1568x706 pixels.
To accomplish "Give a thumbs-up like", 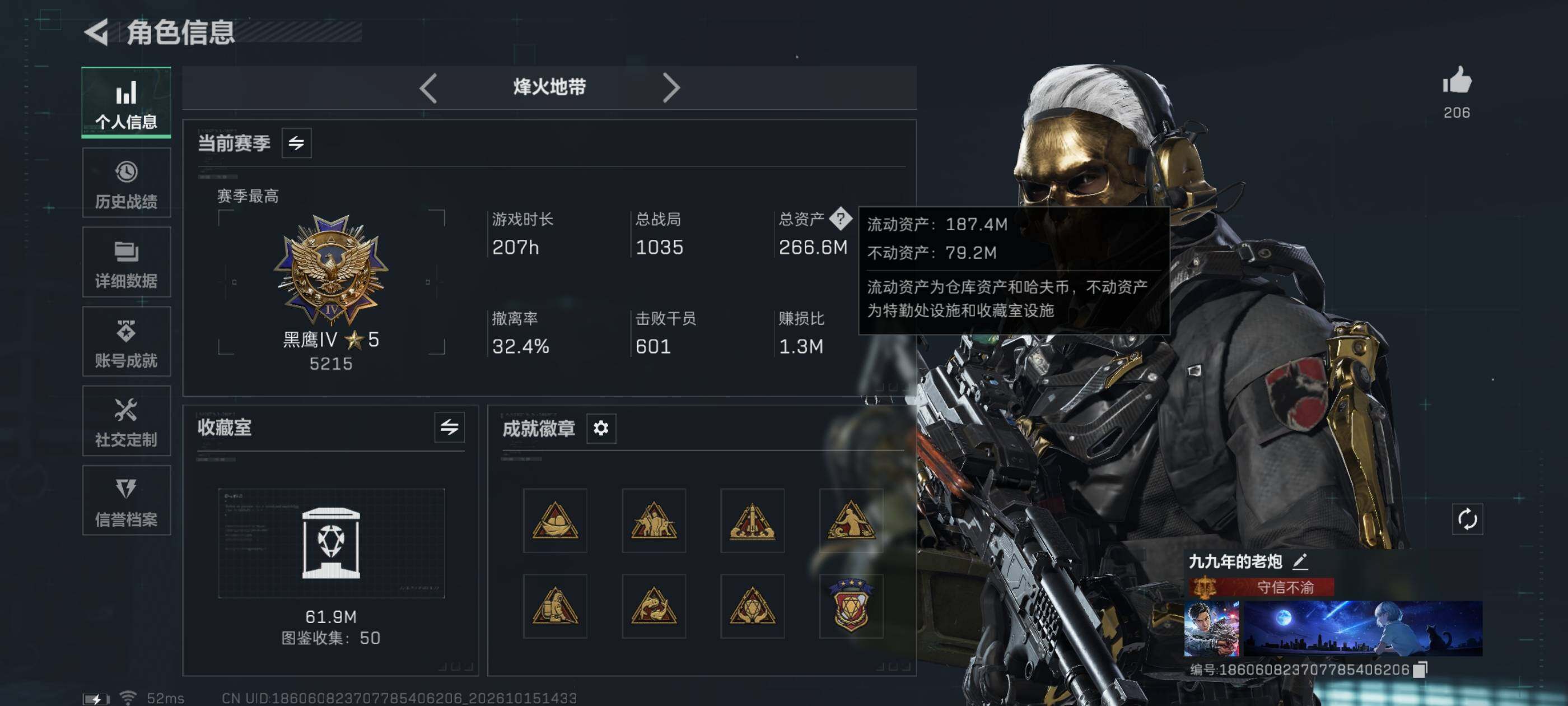I will [1457, 81].
